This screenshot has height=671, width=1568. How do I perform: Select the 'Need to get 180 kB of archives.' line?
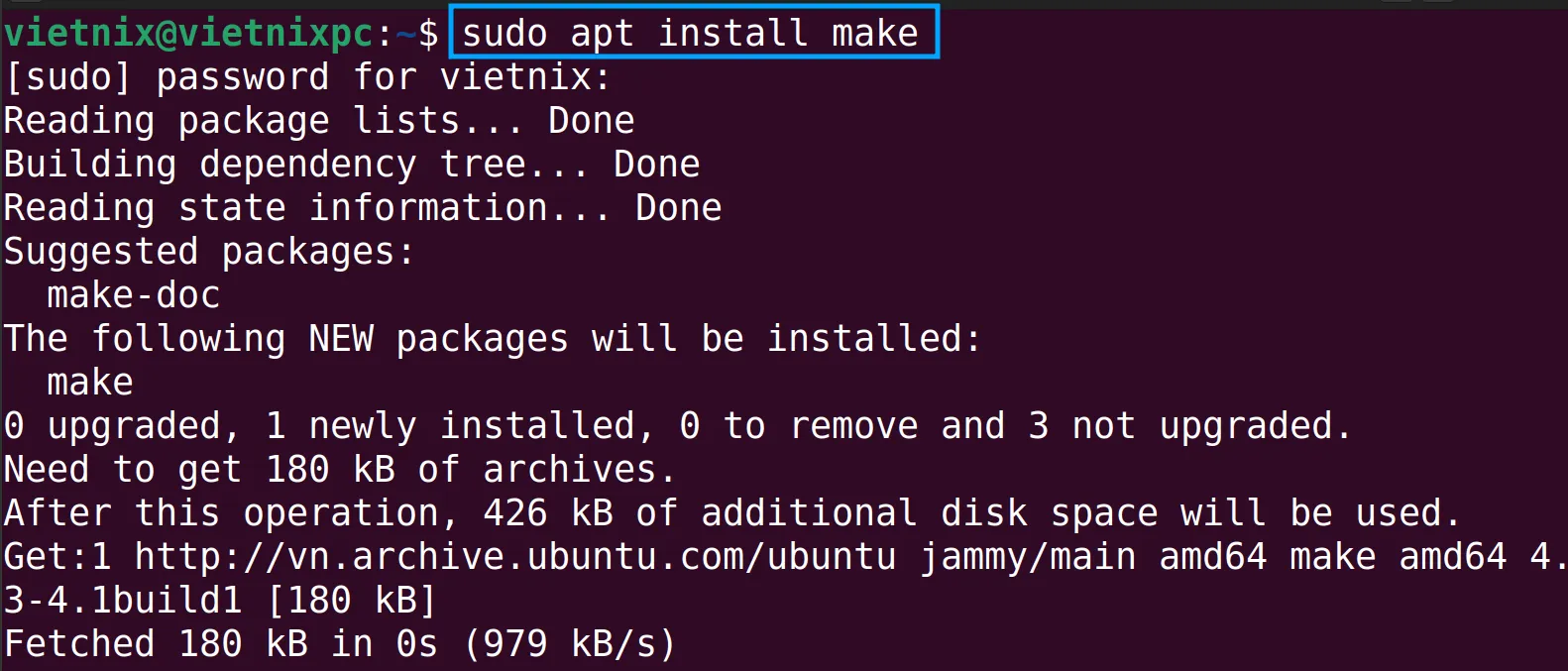point(340,470)
